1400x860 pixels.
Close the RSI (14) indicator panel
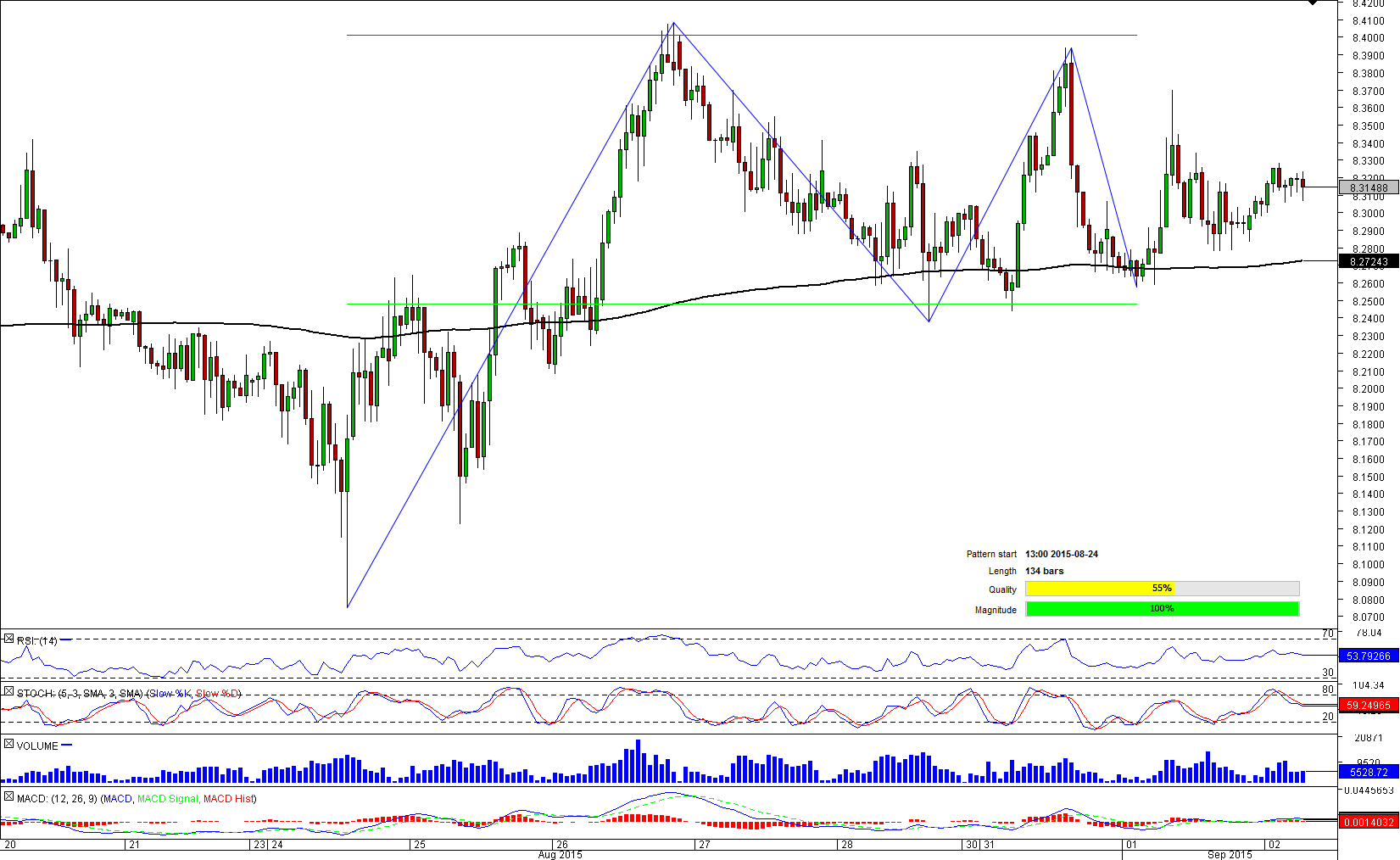pos(8,639)
